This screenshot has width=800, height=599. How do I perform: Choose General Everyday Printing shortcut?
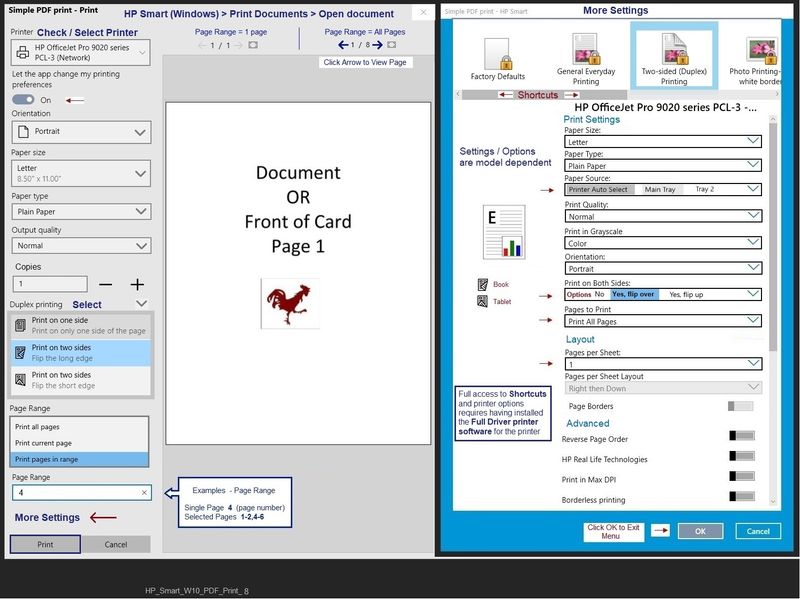click(x=586, y=59)
